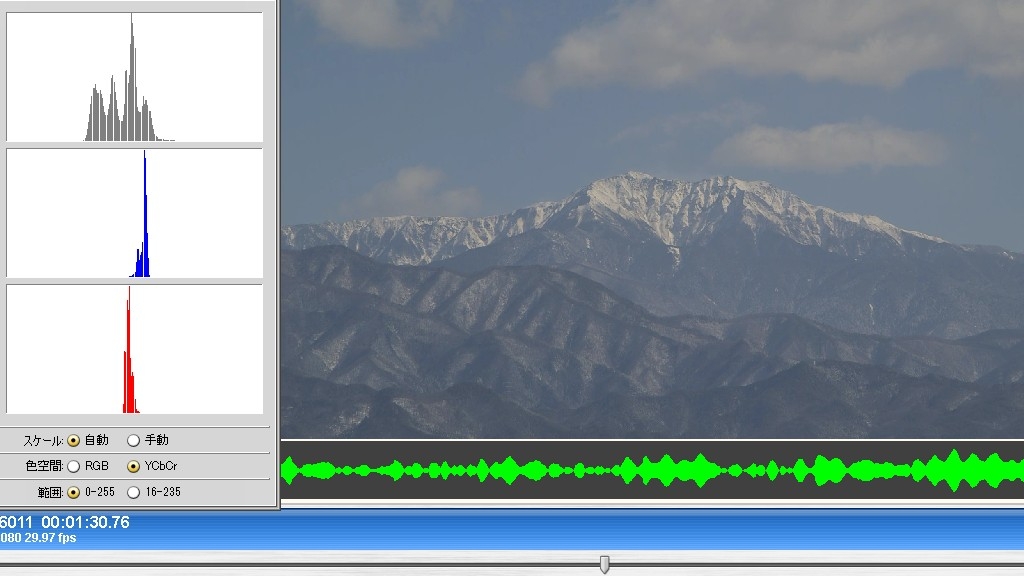Switch scale to 手動 (manual)
Viewport: 1024px width, 576px height.
click(134, 440)
